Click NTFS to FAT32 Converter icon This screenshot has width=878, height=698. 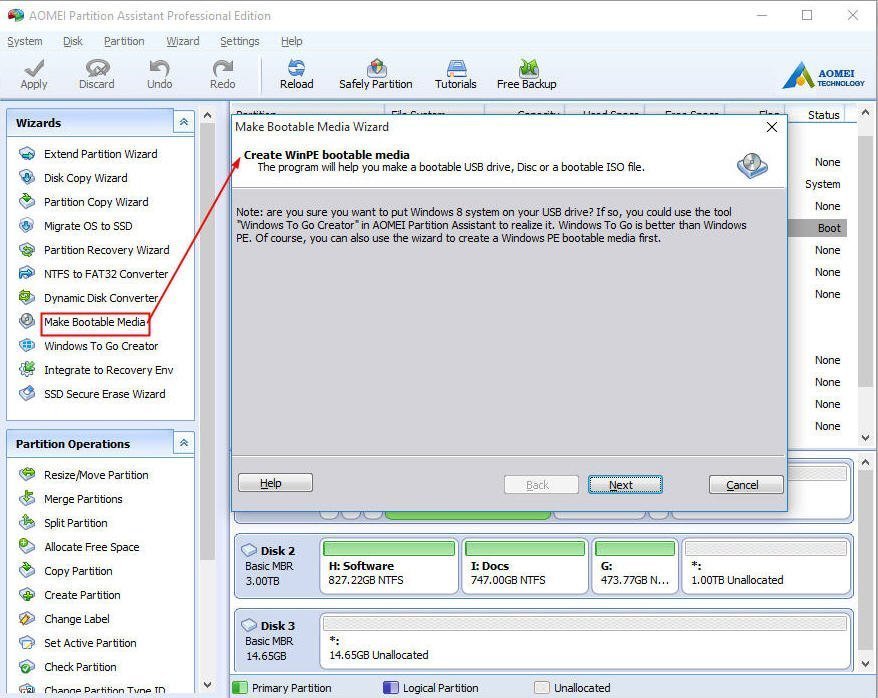pos(27,274)
